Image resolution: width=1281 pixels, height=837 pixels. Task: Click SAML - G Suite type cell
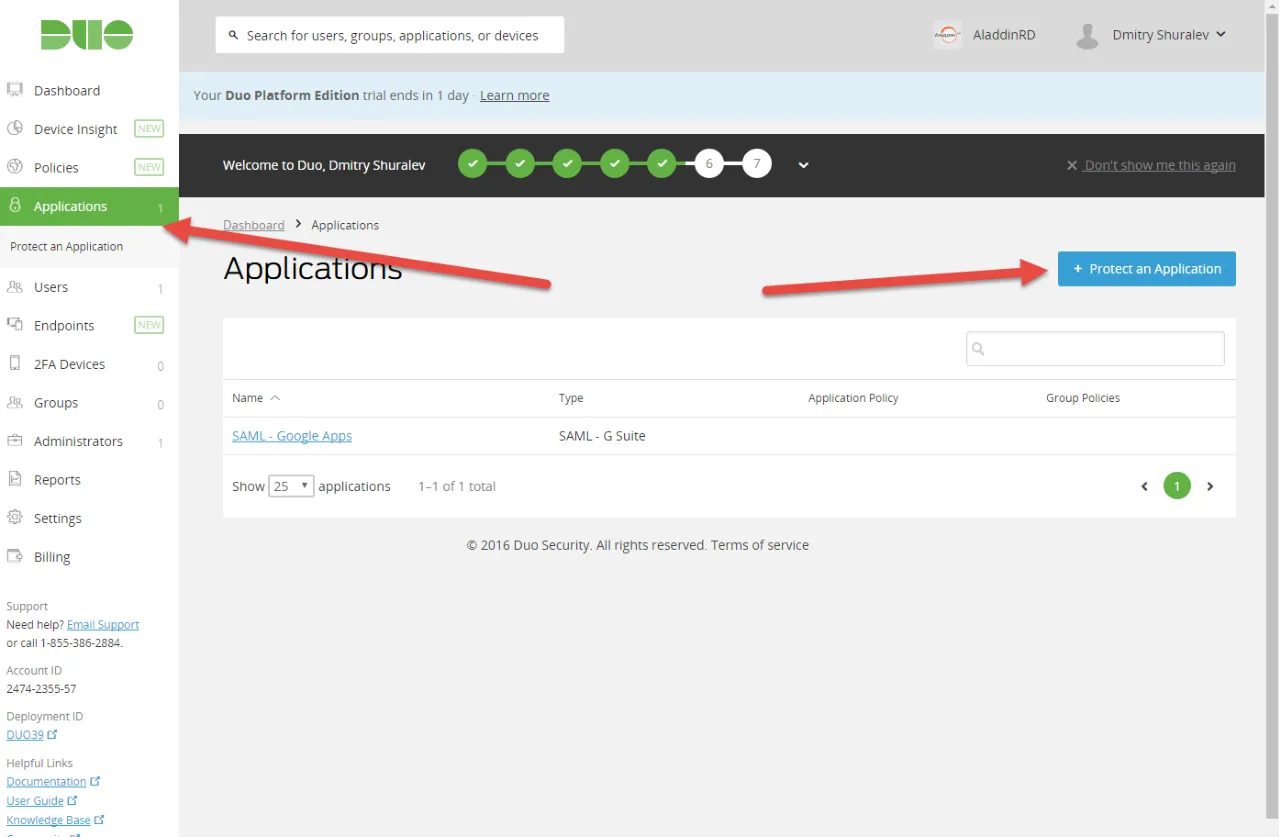click(602, 436)
